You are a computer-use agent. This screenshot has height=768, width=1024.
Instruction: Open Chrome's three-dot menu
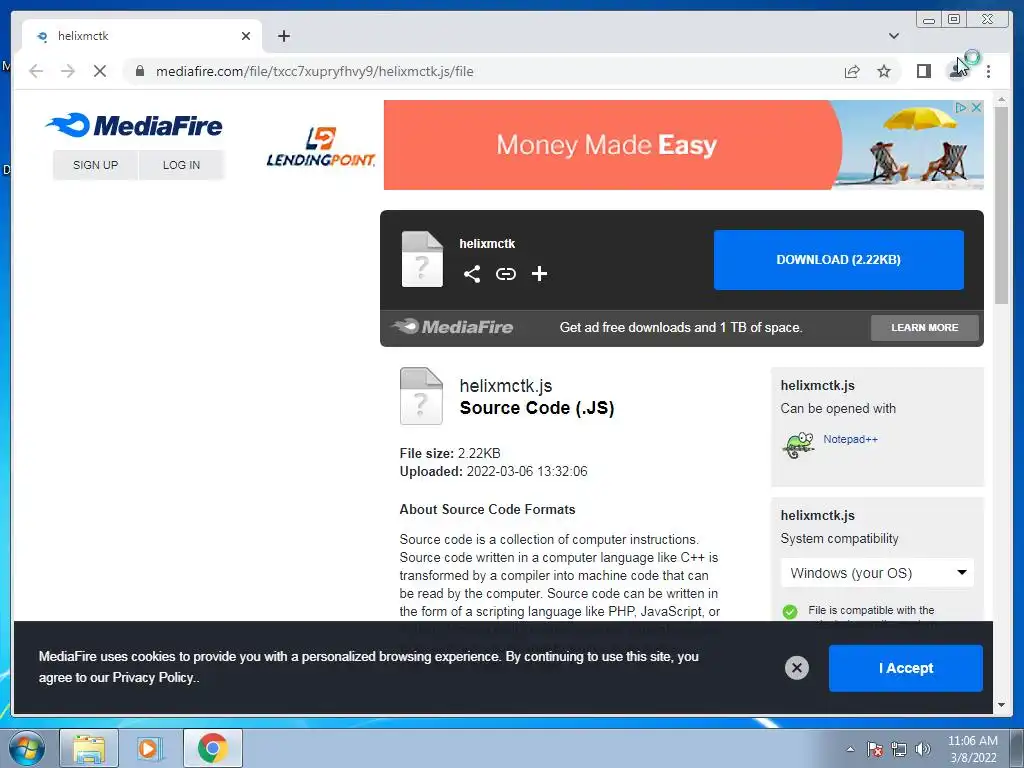(x=988, y=71)
